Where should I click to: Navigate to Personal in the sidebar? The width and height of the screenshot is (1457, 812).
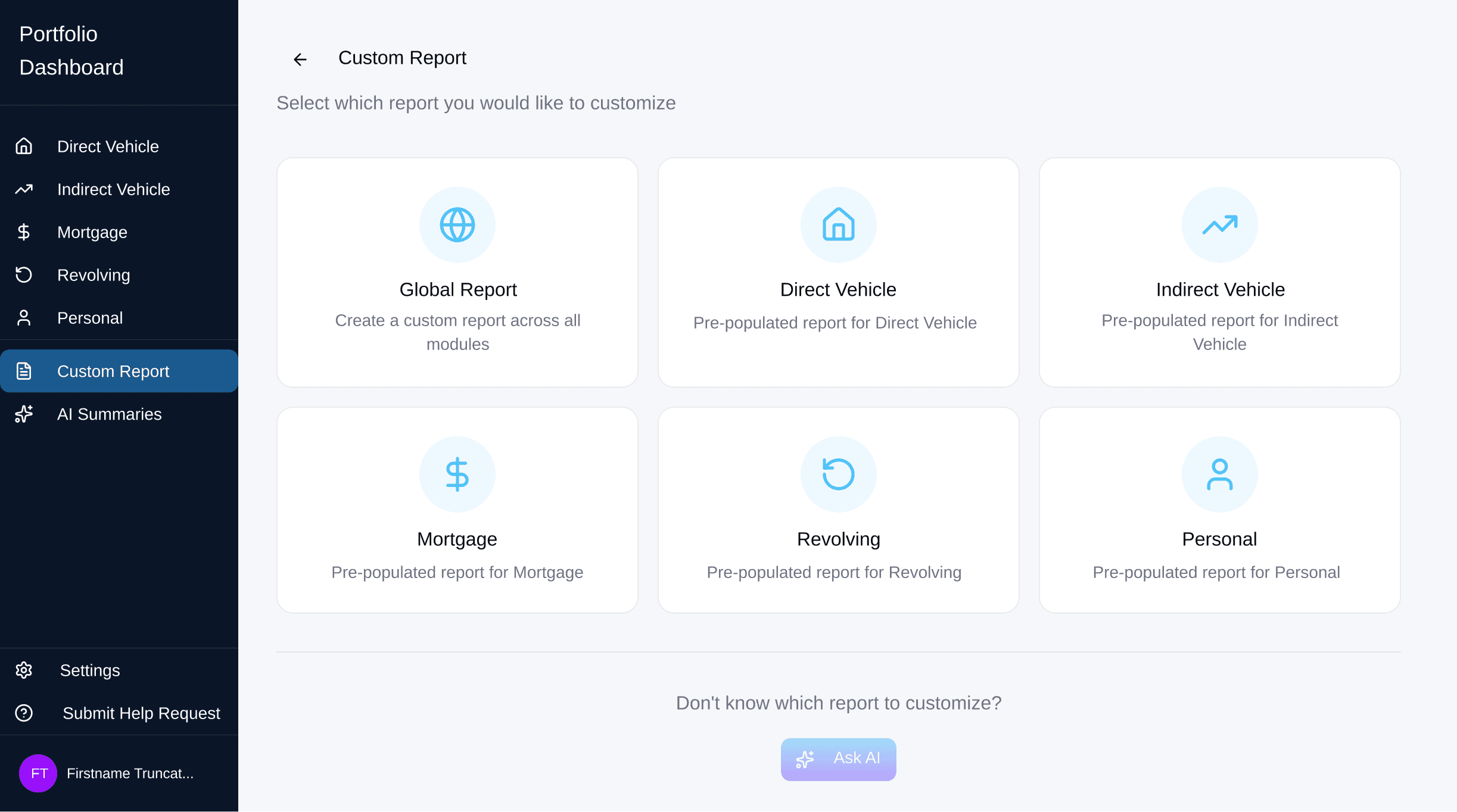click(x=90, y=318)
